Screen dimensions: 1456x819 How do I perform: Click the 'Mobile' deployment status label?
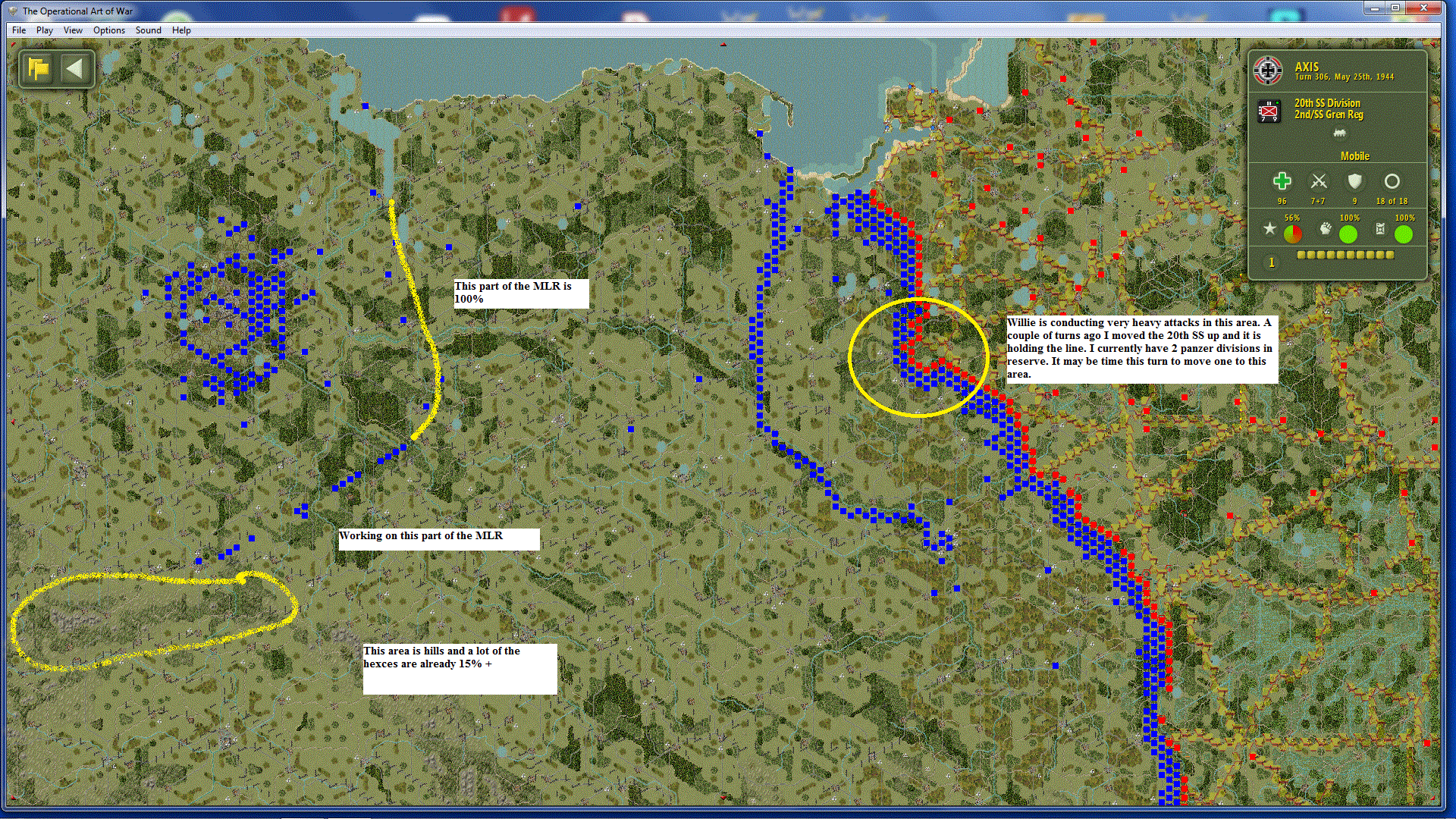[x=1355, y=156]
